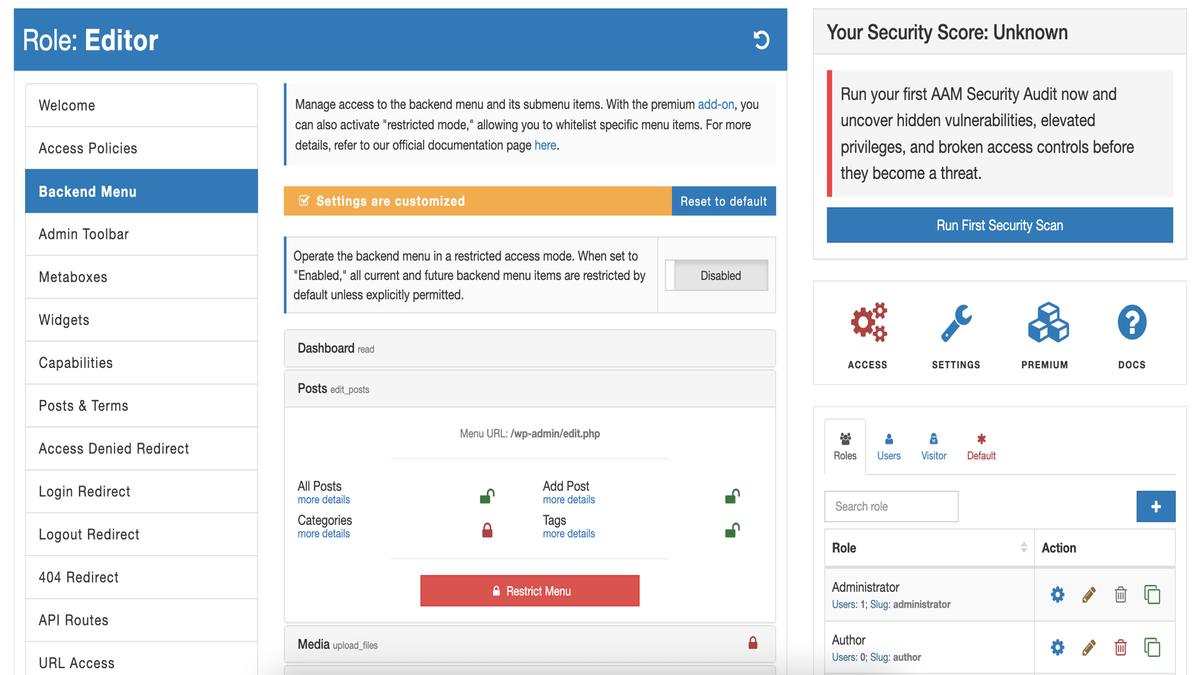The image size is (1200, 675).
Task: Delete the Author role using the trash icon
Action: coord(1120,647)
